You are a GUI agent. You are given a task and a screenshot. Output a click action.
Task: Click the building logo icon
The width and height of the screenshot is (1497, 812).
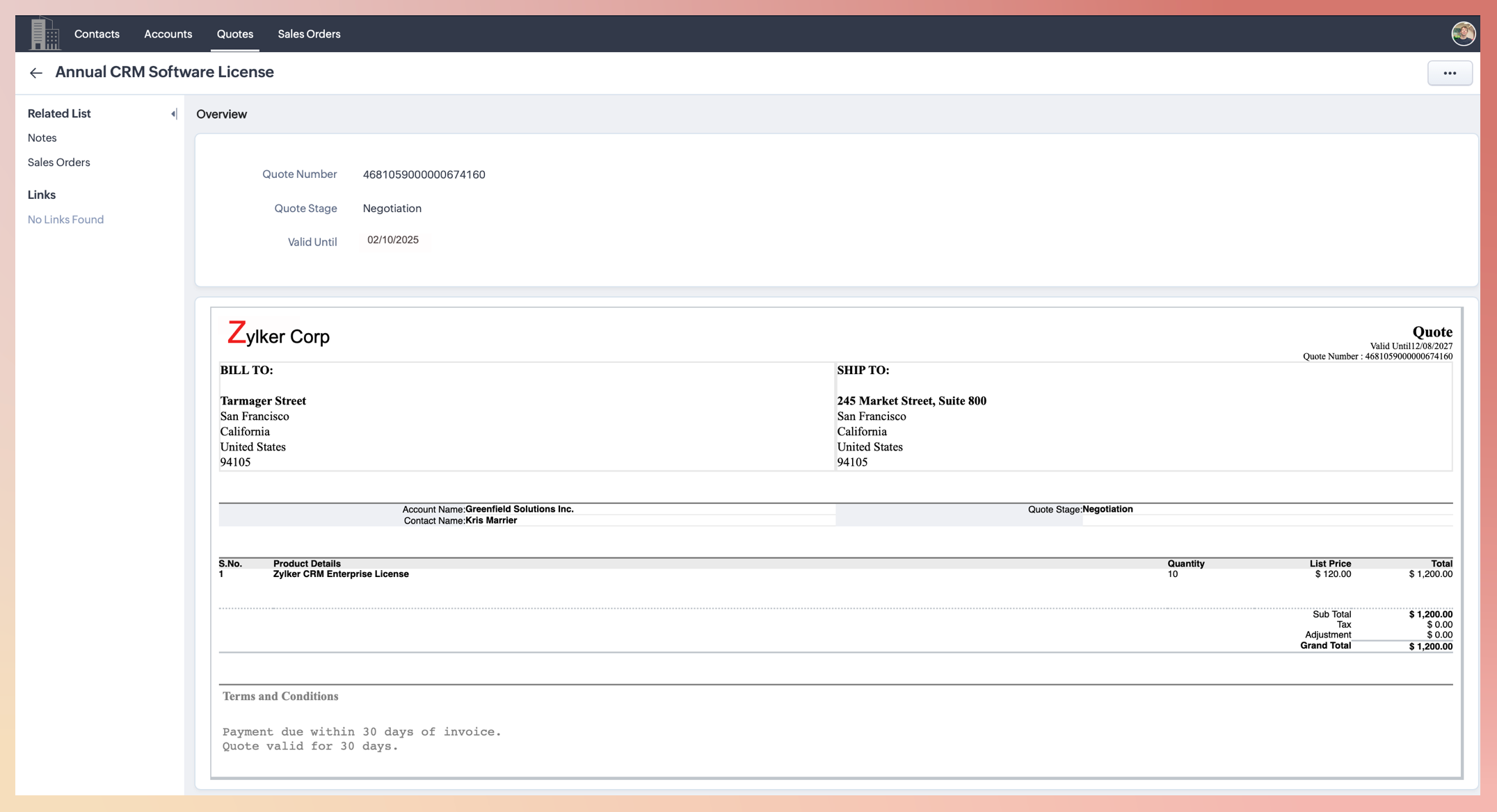45,33
